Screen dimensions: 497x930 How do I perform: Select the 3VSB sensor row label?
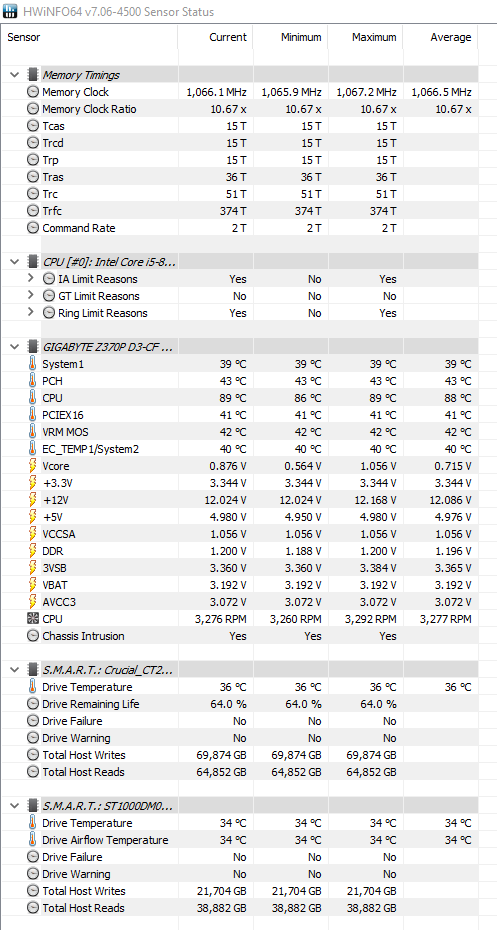coord(55,568)
